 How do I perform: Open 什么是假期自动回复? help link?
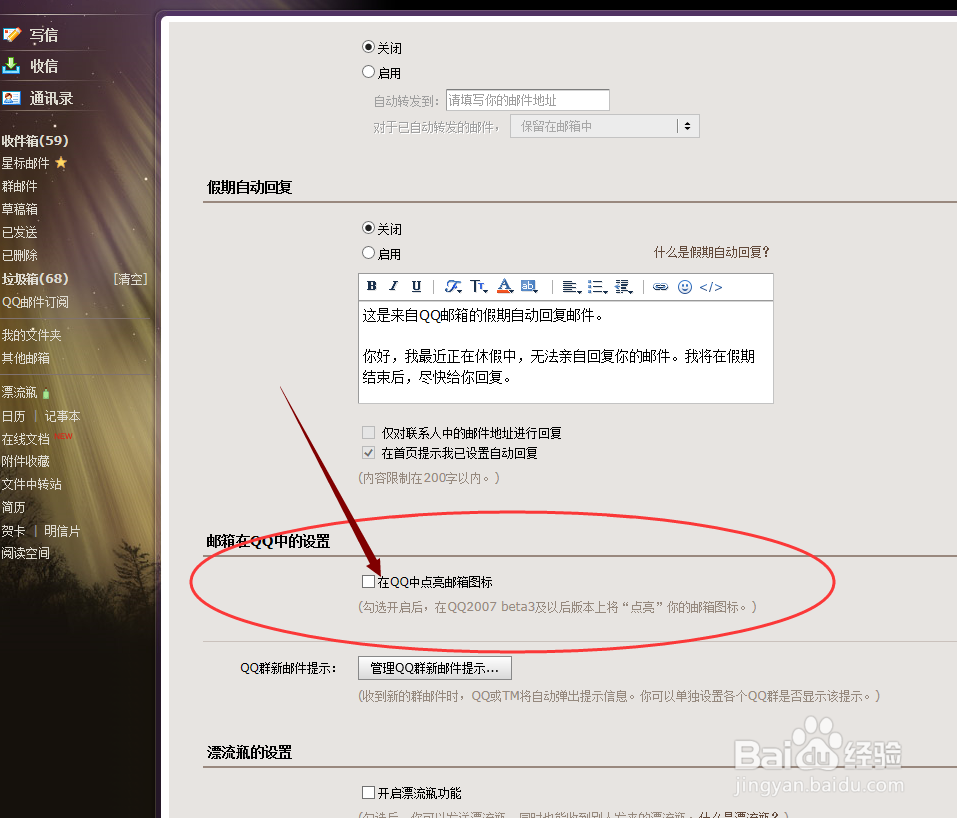[x=712, y=252]
